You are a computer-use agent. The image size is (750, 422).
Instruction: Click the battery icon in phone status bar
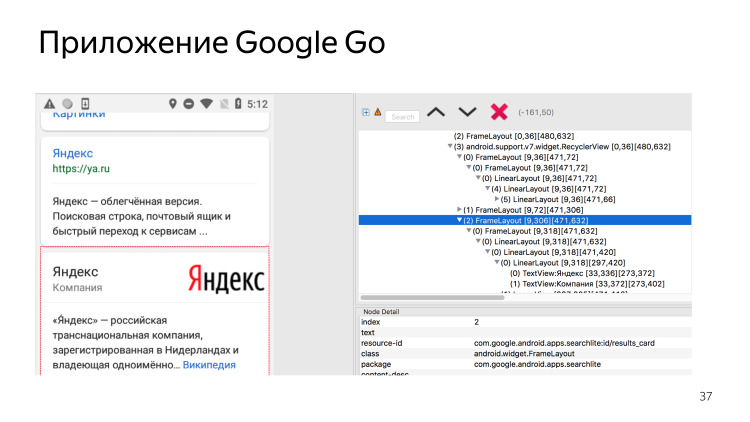238,104
